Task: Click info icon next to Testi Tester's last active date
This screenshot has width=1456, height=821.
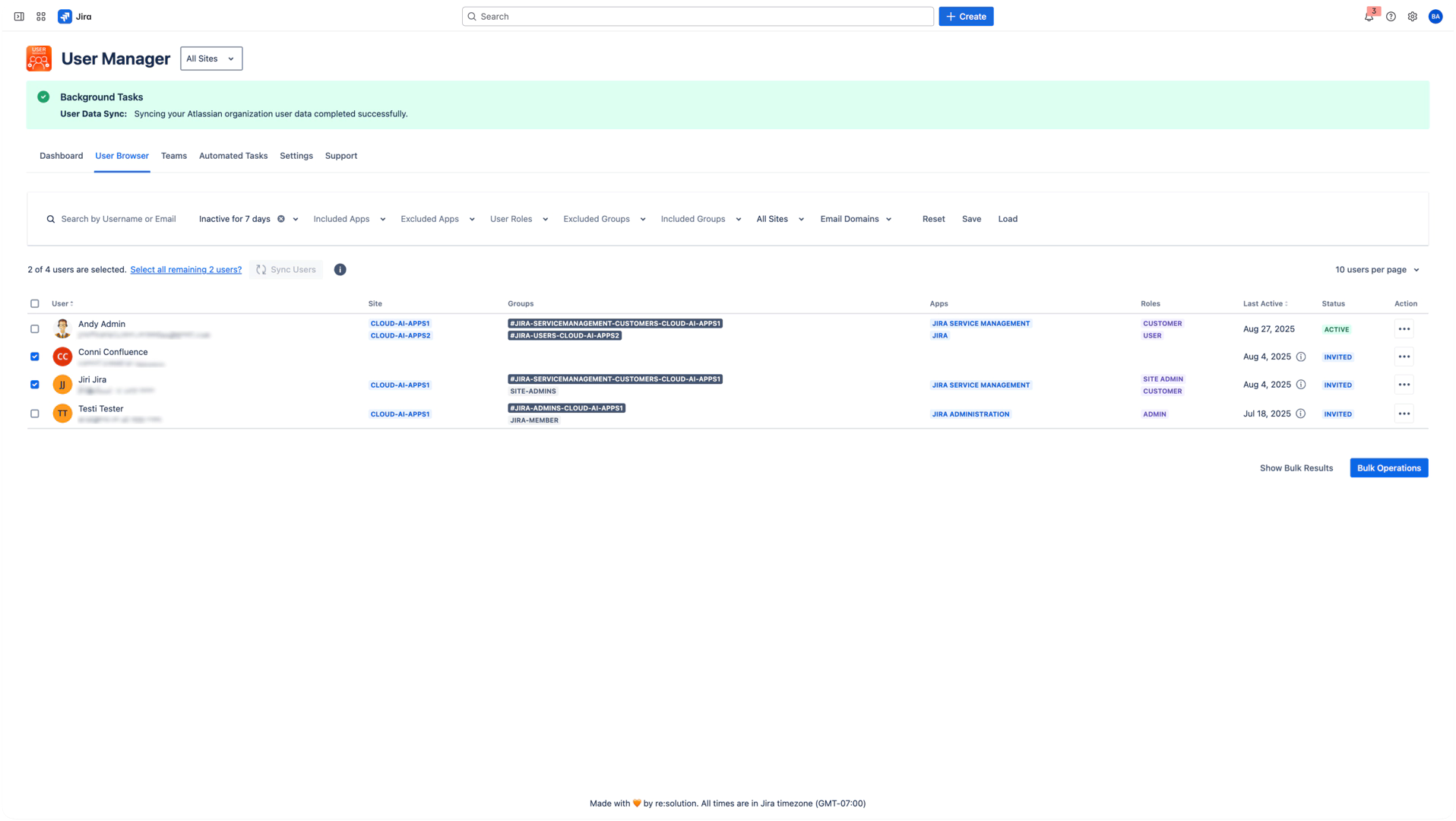Action: [x=1301, y=414]
